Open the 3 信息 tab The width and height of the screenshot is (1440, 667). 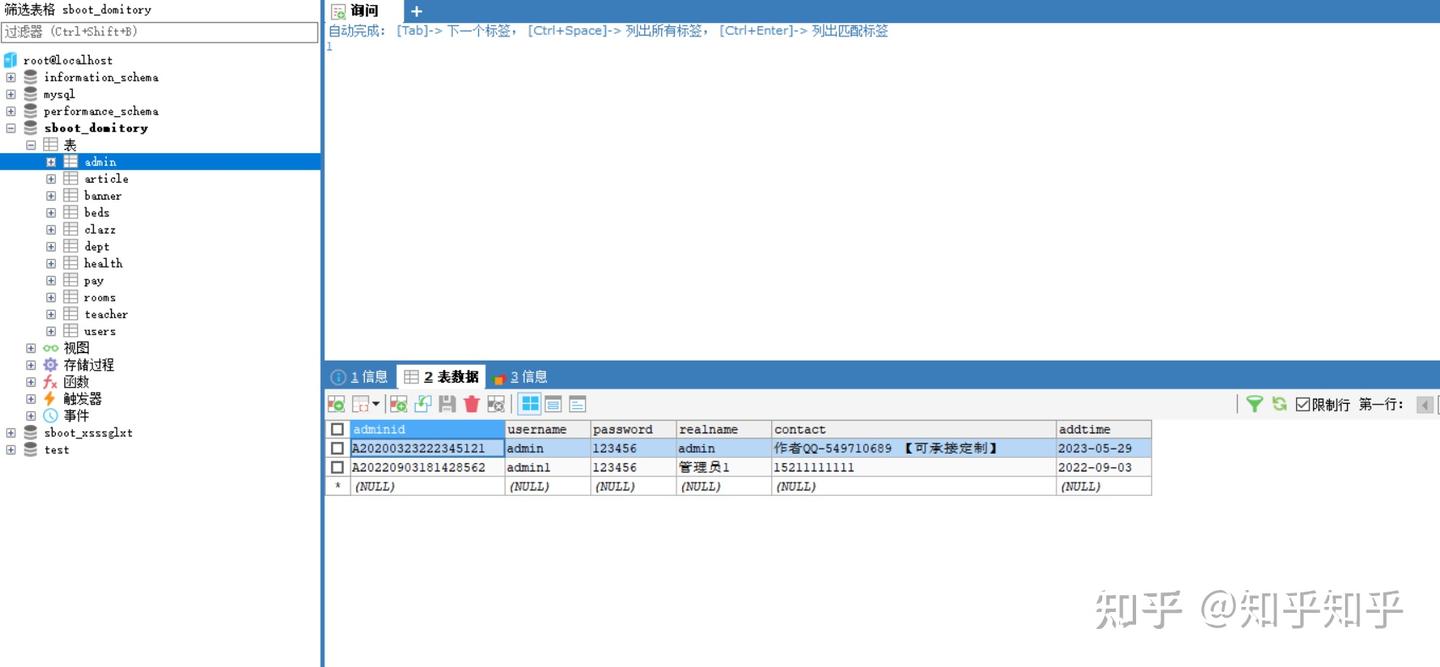pyautogui.click(x=523, y=377)
